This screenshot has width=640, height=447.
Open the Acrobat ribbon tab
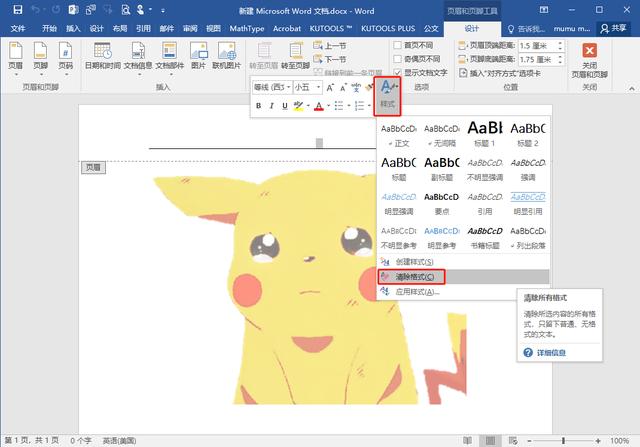pyautogui.click(x=287, y=29)
